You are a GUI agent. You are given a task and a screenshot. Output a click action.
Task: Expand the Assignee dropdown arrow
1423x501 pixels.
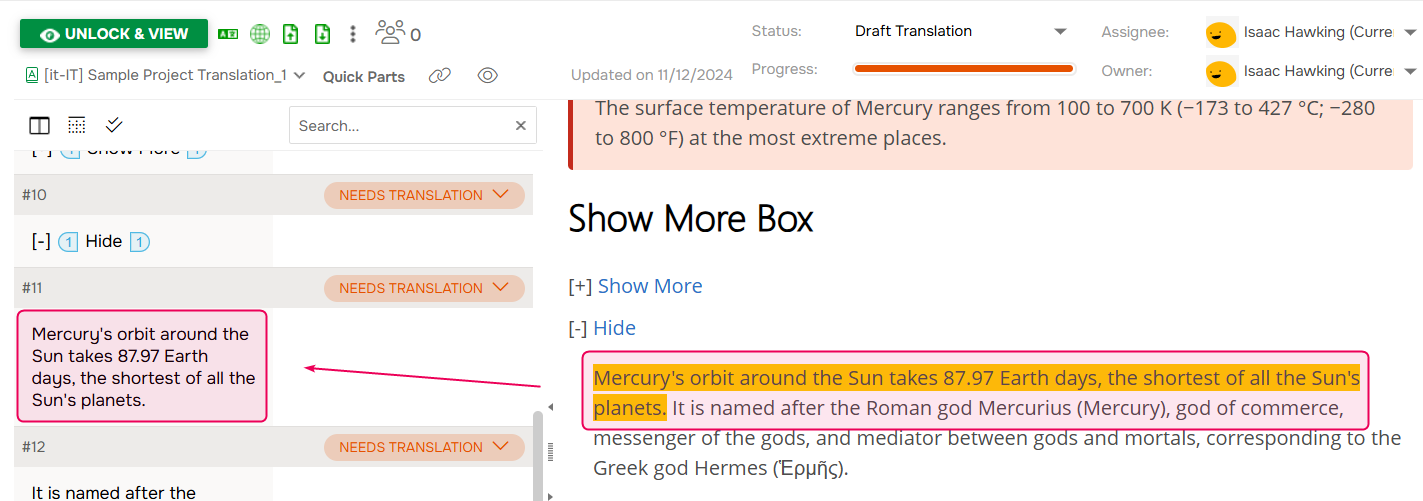(x=1410, y=32)
